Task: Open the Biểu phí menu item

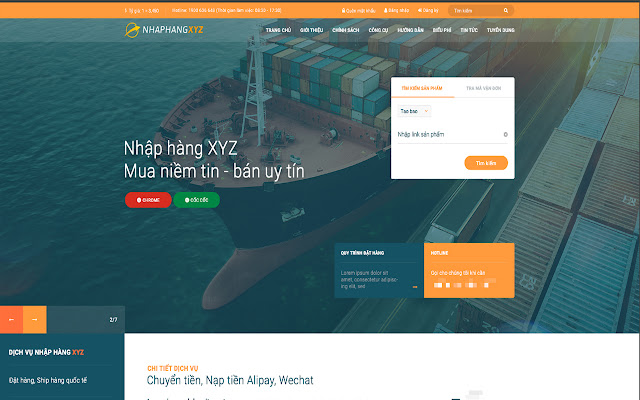Action: (x=442, y=30)
